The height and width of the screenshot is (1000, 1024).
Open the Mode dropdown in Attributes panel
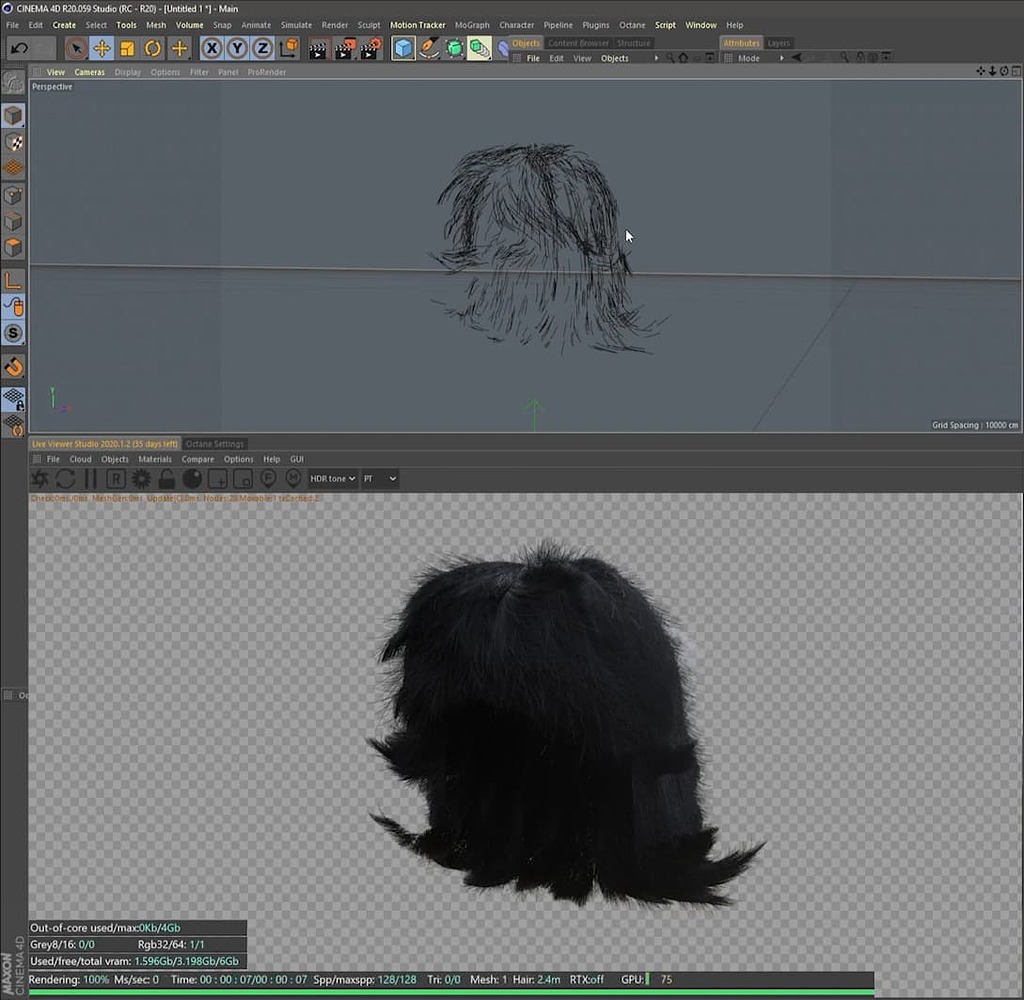click(x=751, y=57)
